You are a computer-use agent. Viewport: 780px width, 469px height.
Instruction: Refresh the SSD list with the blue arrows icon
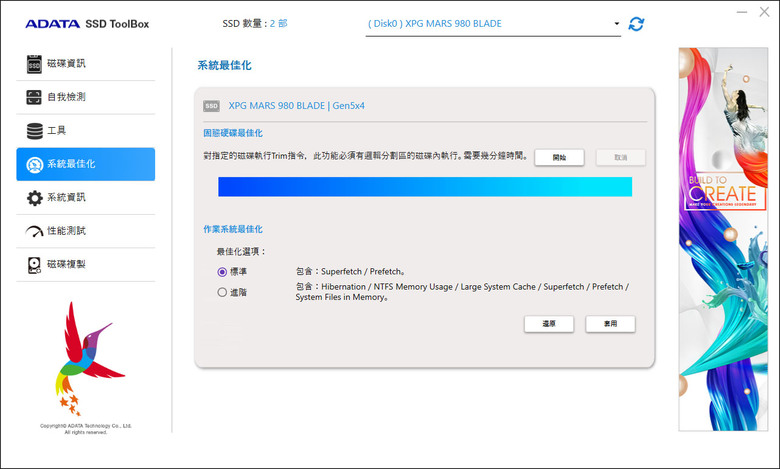click(636, 24)
